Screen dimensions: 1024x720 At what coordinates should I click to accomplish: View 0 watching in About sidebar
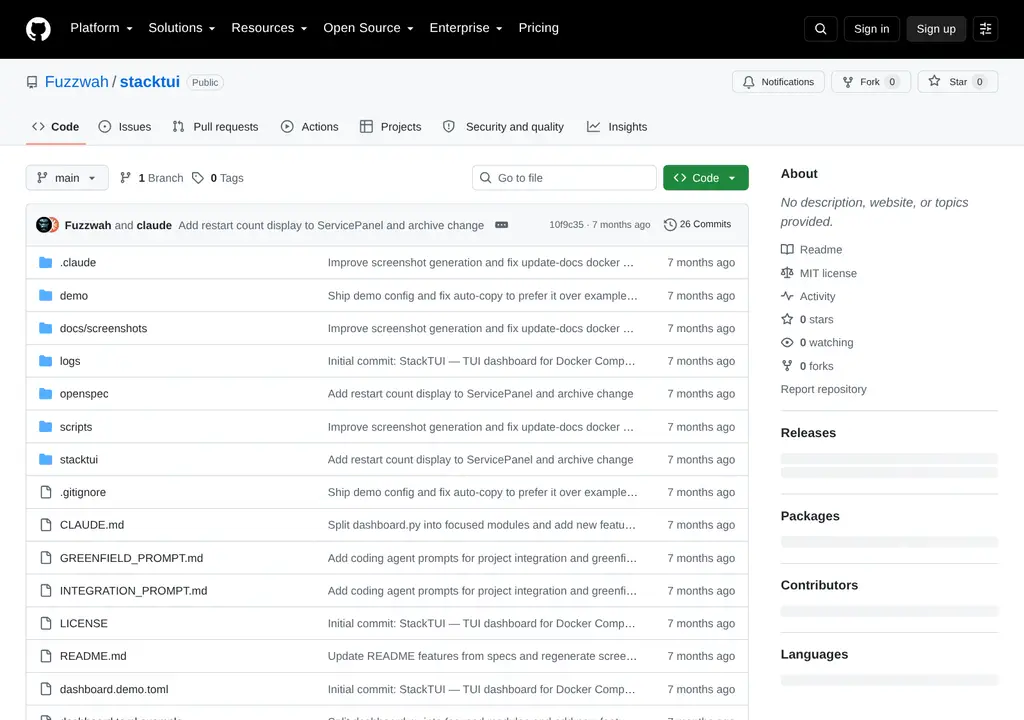[818, 343]
